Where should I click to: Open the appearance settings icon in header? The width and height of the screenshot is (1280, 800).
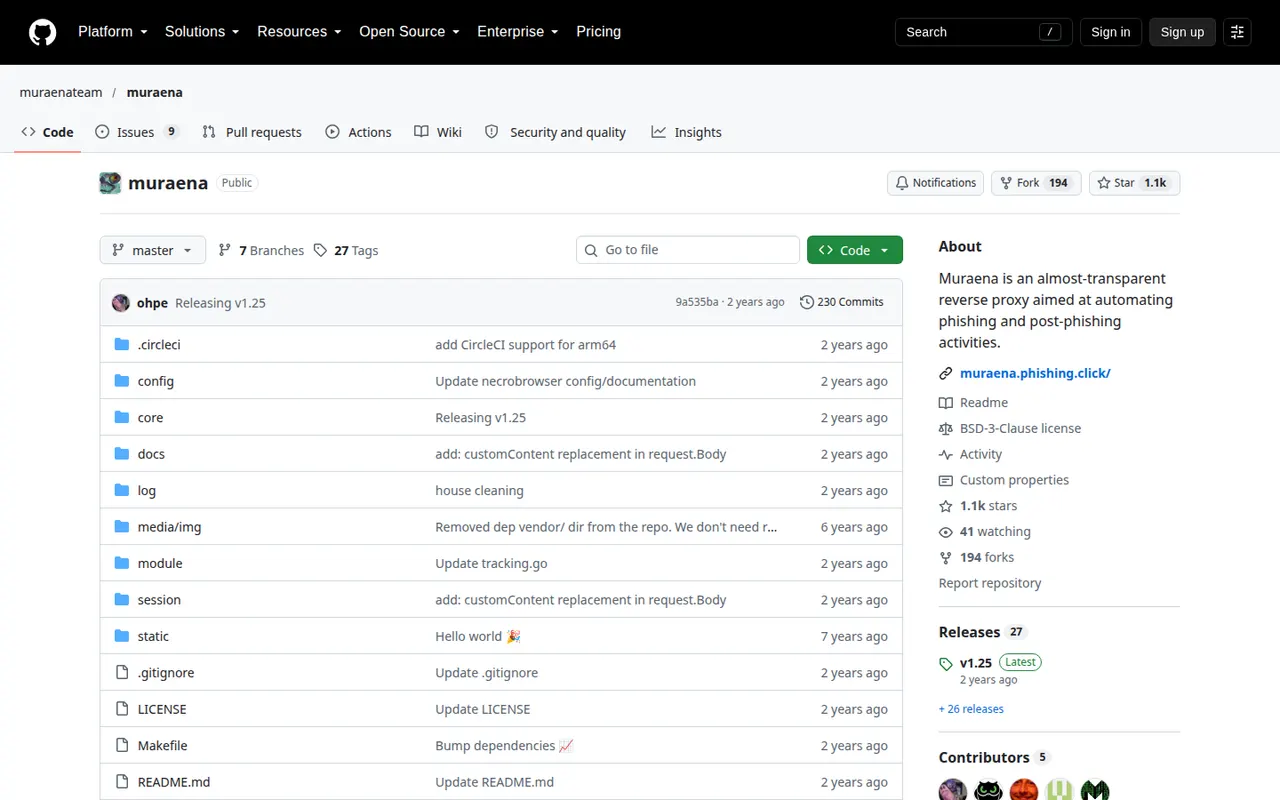pyautogui.click(x=1237, y=32)
